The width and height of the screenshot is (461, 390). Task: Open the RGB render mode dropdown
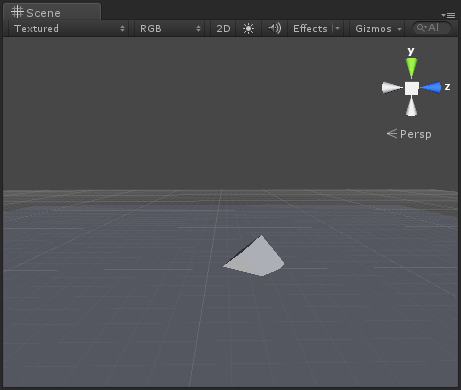[x=170, y=29]
